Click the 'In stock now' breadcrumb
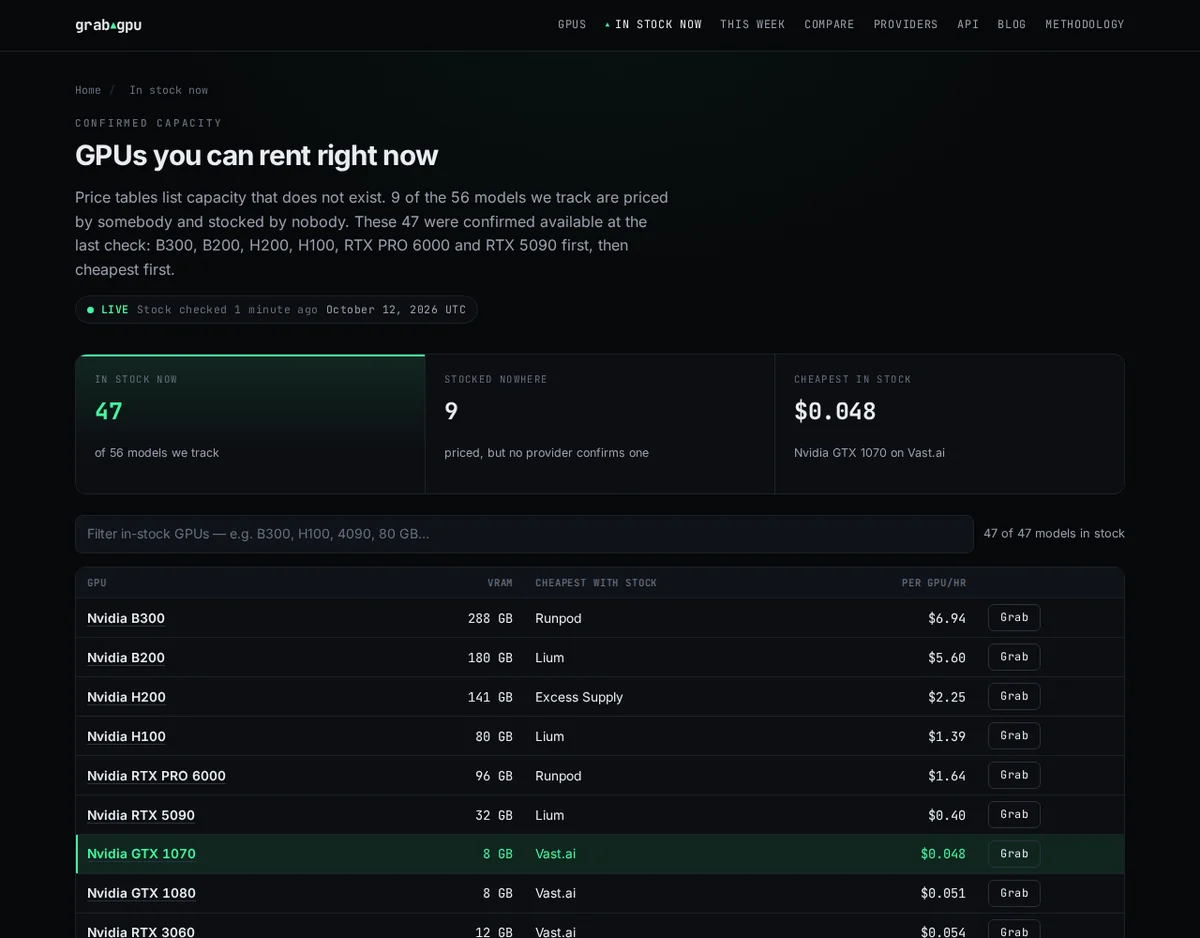This screenshot has width=1200, height=938. pyautogui.click(x=169, y=90)
